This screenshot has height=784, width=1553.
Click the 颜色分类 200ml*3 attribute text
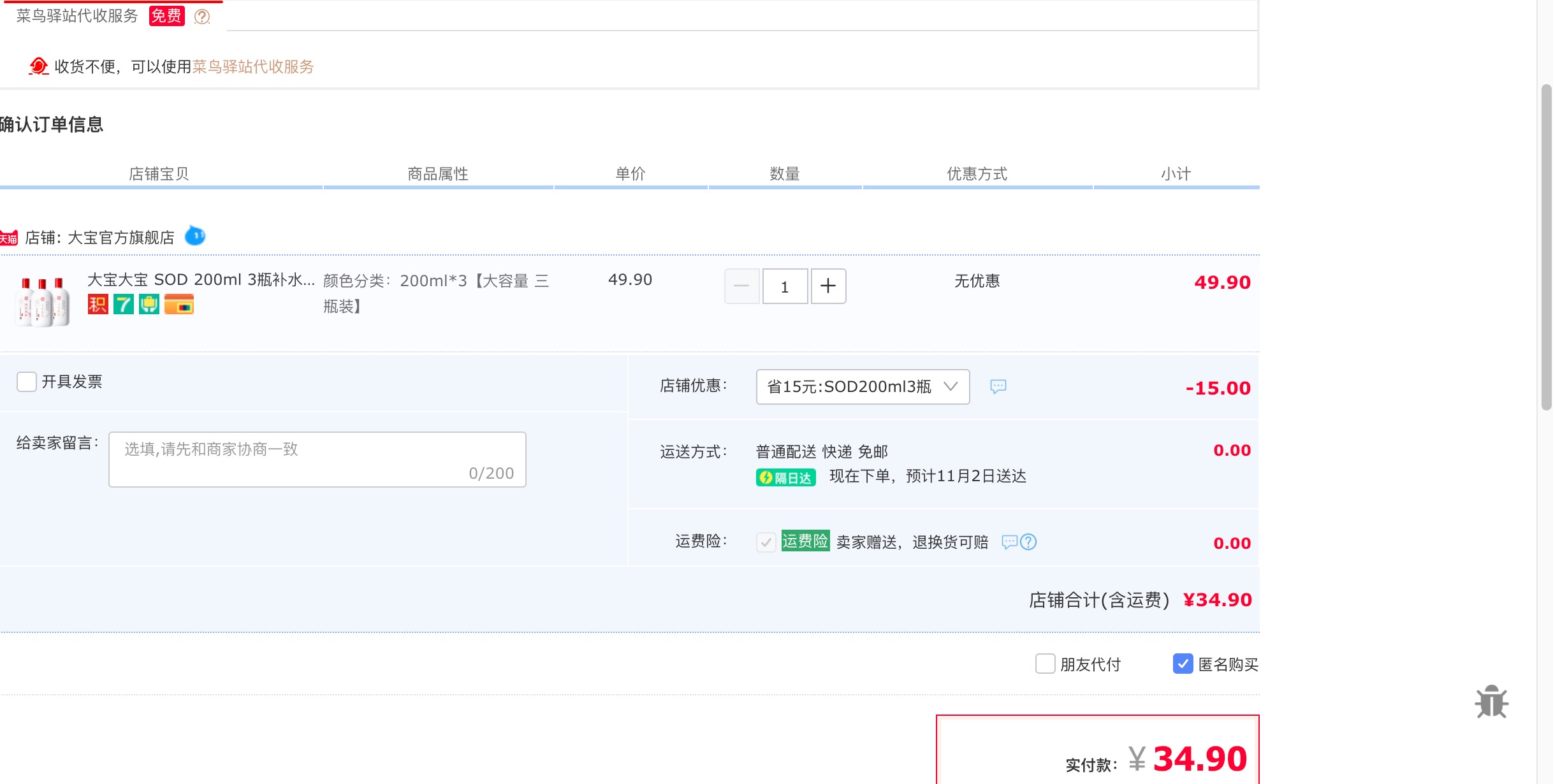point(436,293)
